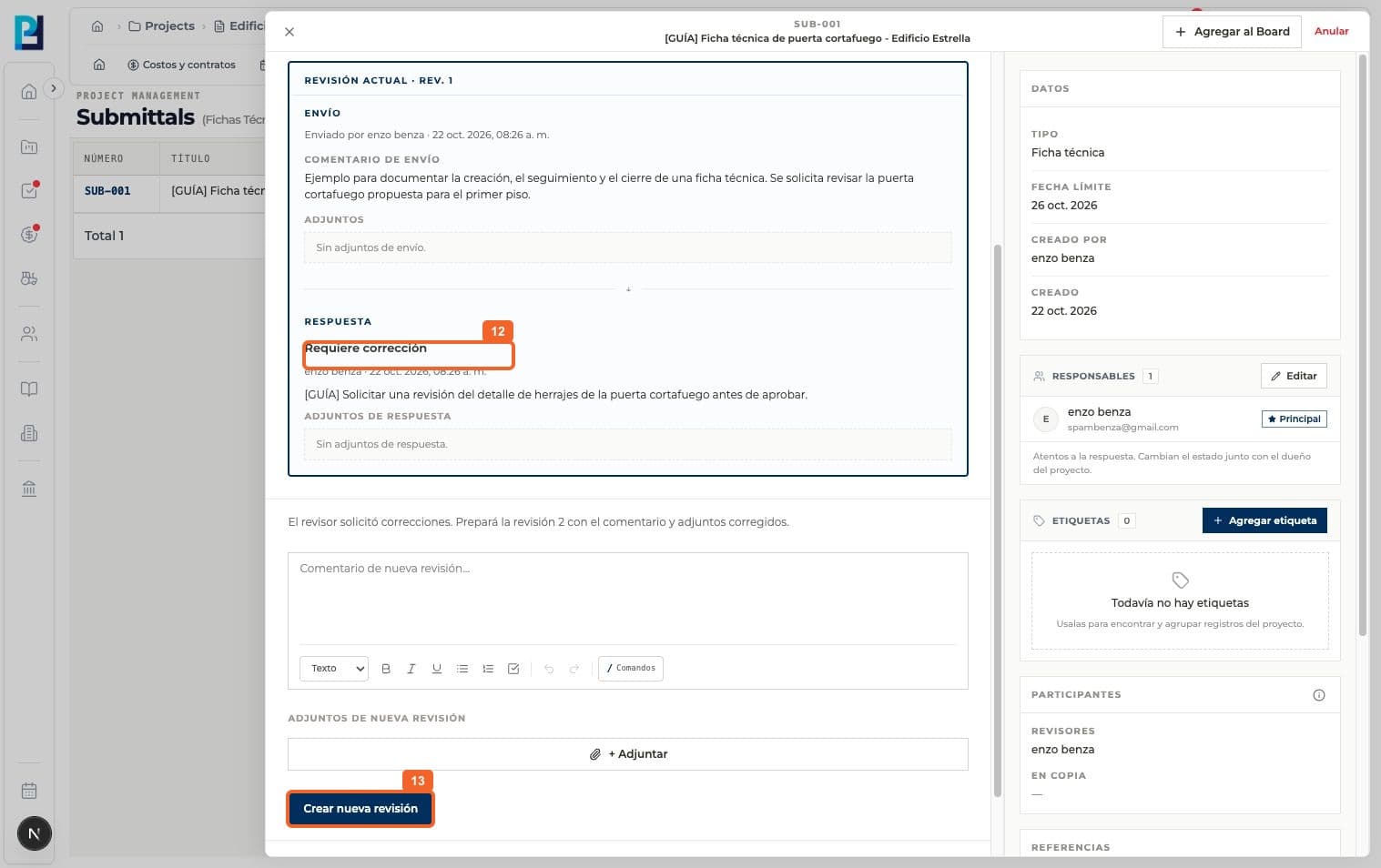Open the Texto style dropdown

[x=334, y=669]
